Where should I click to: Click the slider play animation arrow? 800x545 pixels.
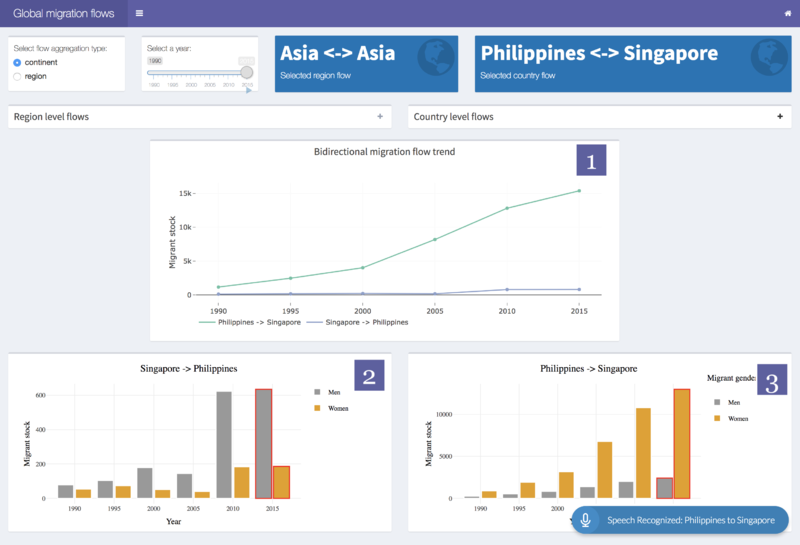coord(249,90)
